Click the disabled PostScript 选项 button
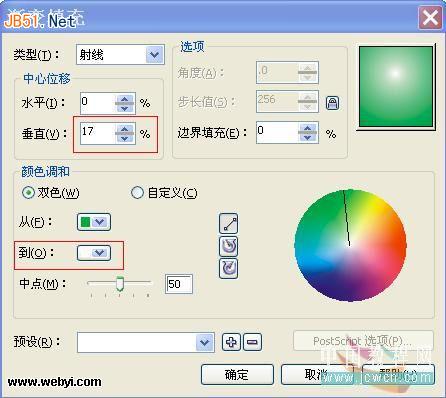 click(x=363, y=341)
